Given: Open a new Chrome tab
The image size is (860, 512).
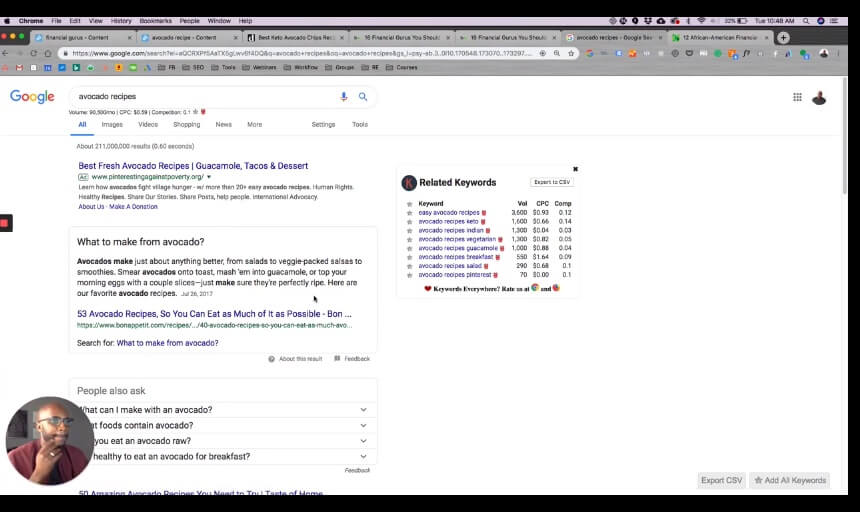Looking at the screenshot, I should click(x=783, y=37).
